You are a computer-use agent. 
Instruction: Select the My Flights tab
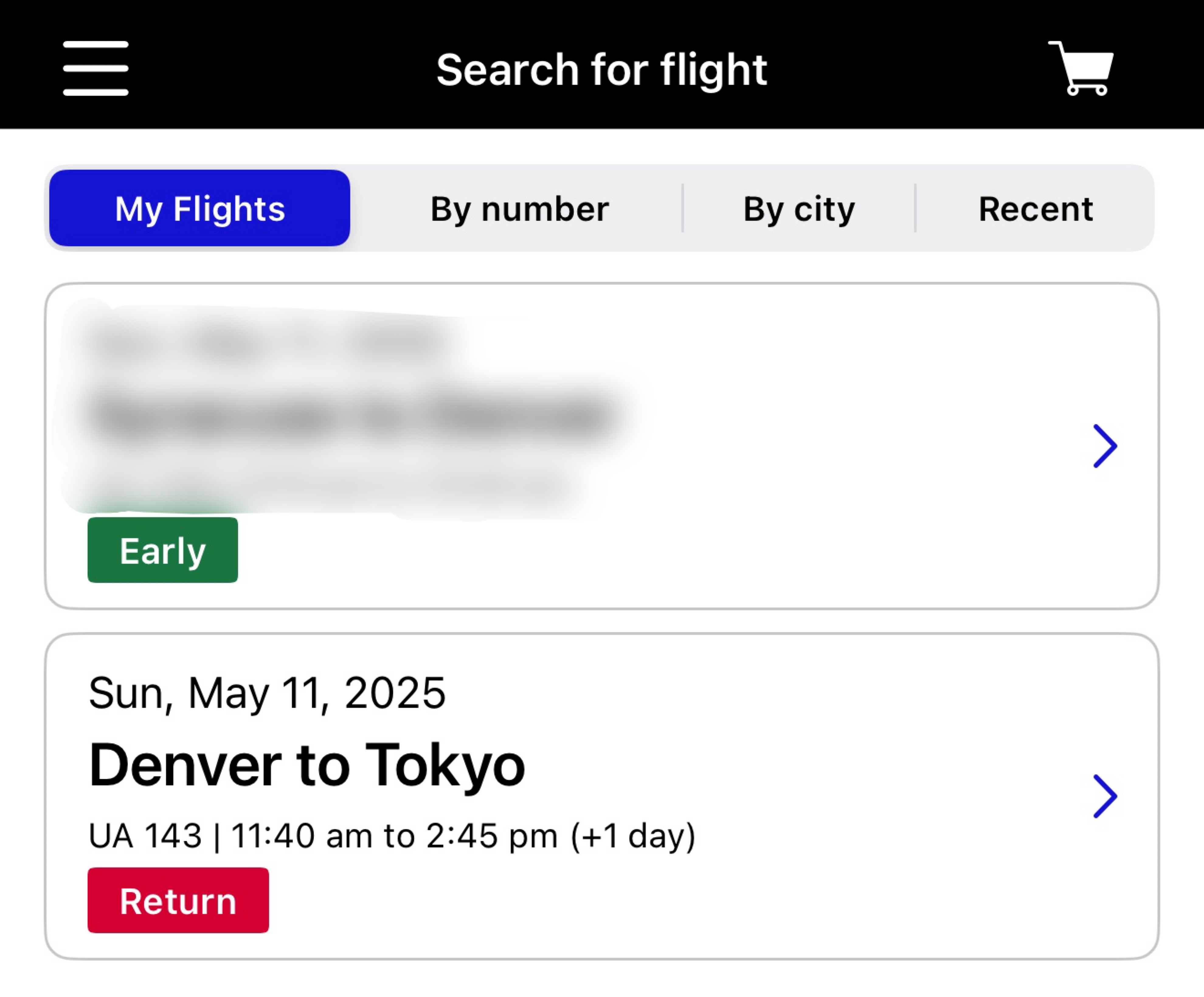[199, 208]
